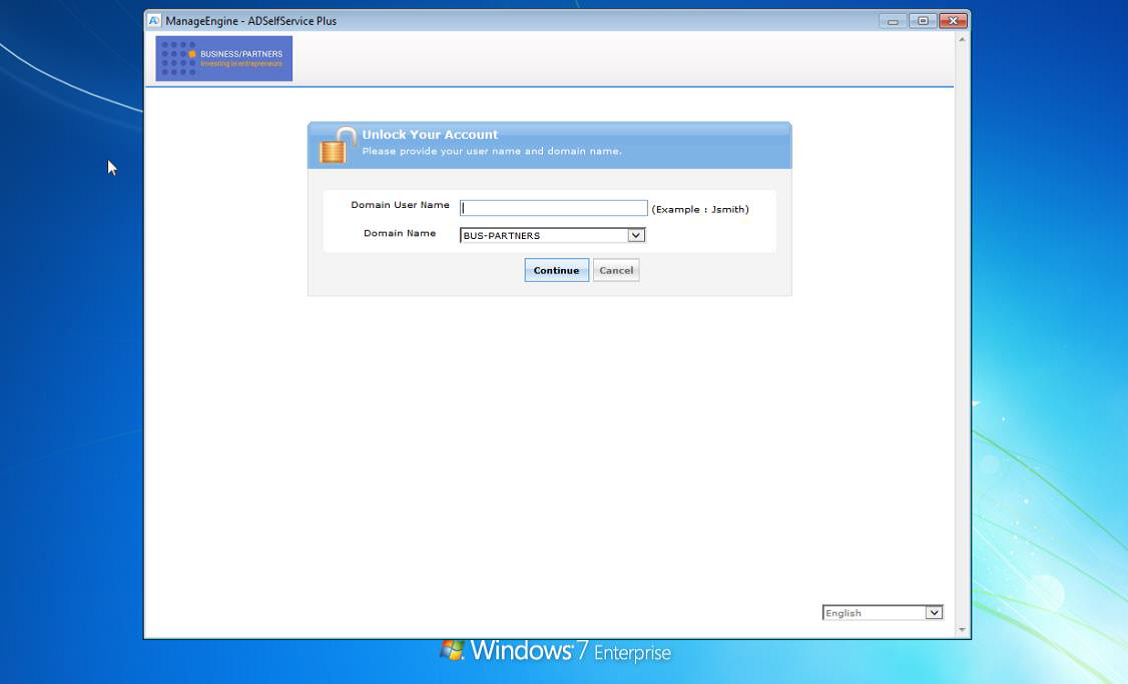1128x684 pixels.
Task: Click the ADSelfService Plus title bar icon
Action: (x=154, y=21)
